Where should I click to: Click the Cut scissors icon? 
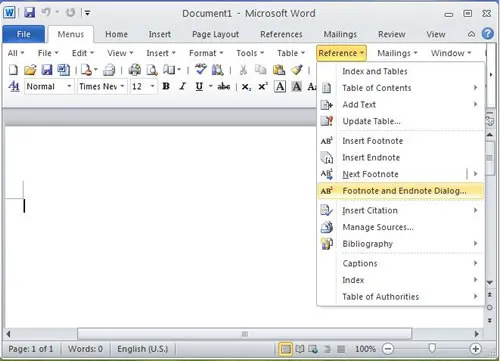coord(244,70)
